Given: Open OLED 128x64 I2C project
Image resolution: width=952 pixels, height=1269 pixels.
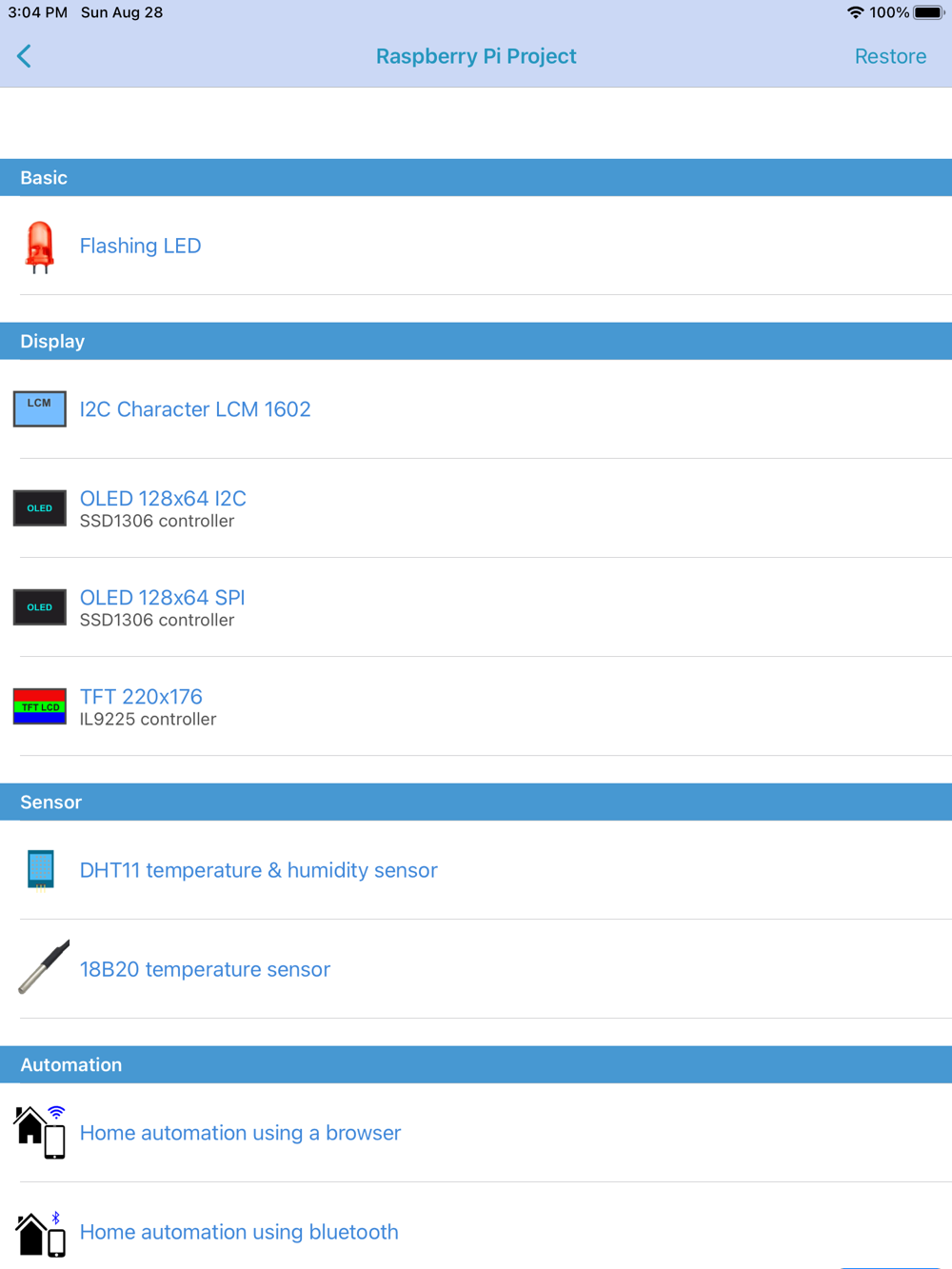Looking at the screenshot, I should tap(476, 508).
